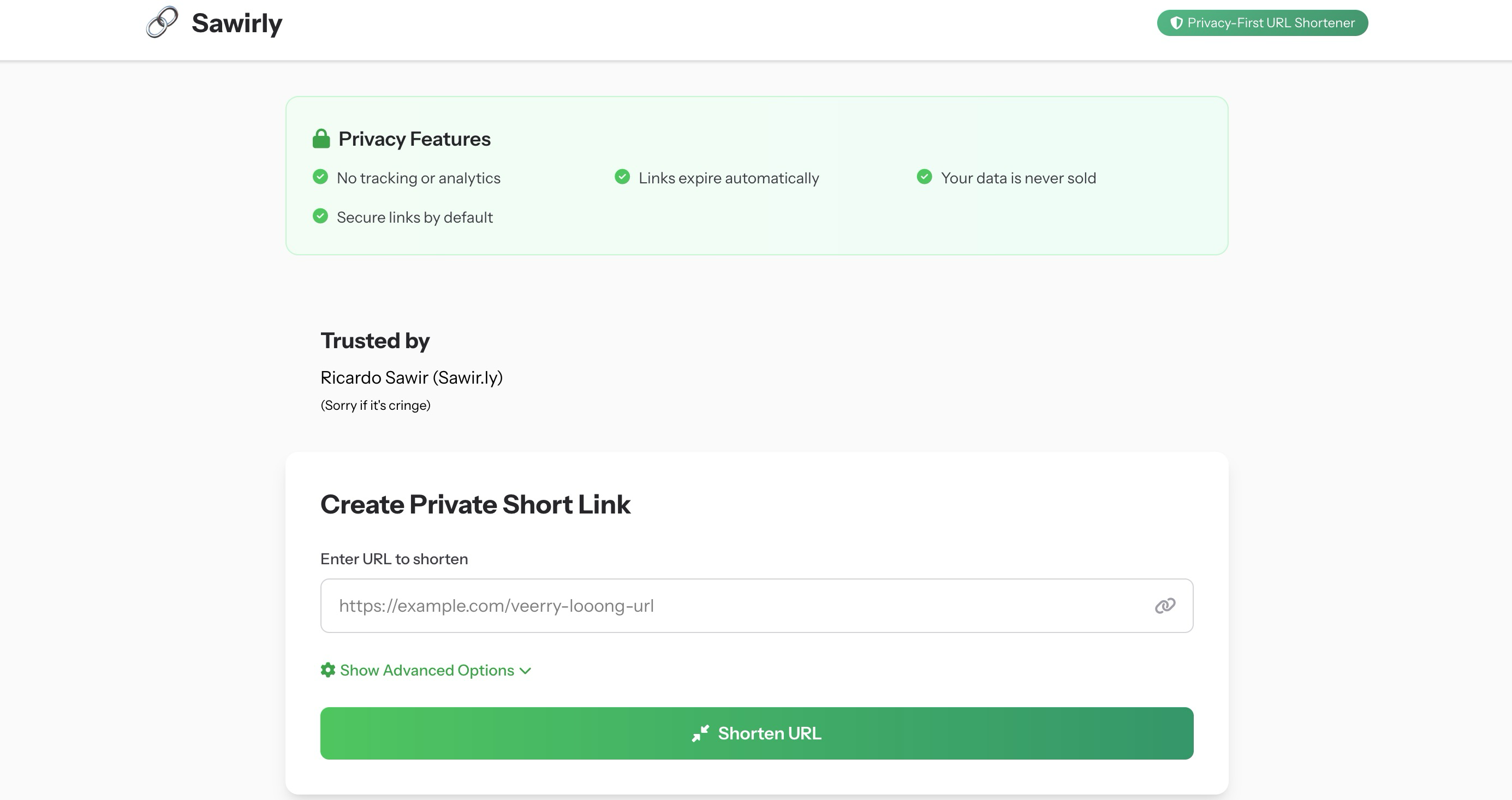Click the Sawirly brand name in header
Image resolution: width=1512 pixels, height=800 pixels.
[236, 23]
